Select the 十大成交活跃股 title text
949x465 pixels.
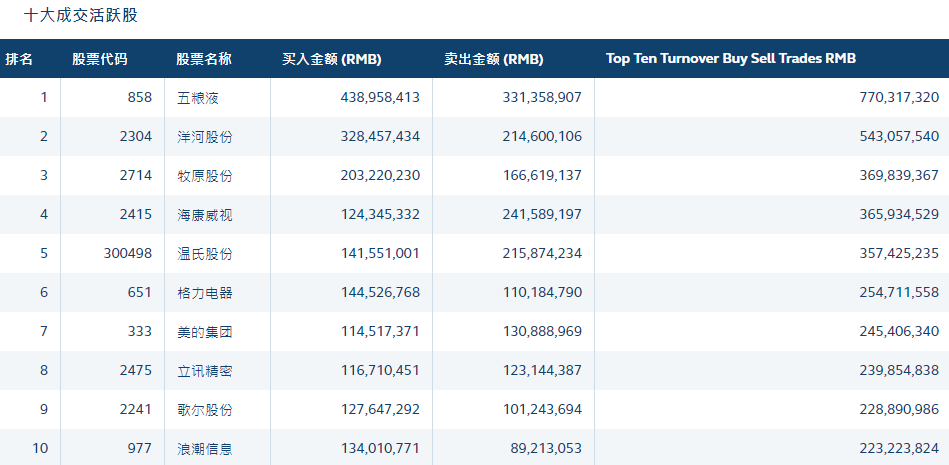81,15
